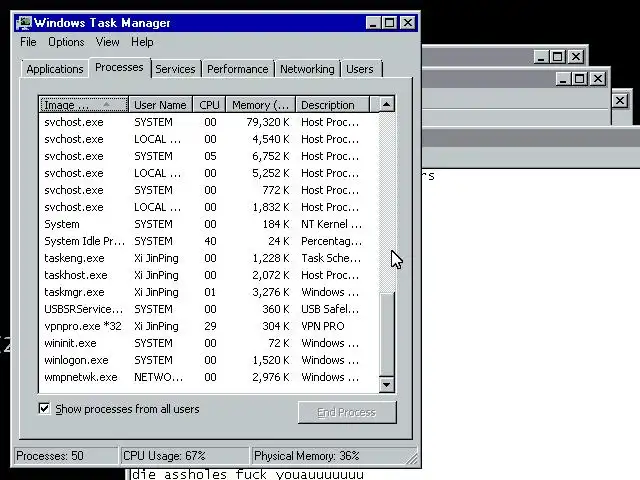Select the wmpnetwk.exe process
640x480 pixels.
click(x=209, y=377)
